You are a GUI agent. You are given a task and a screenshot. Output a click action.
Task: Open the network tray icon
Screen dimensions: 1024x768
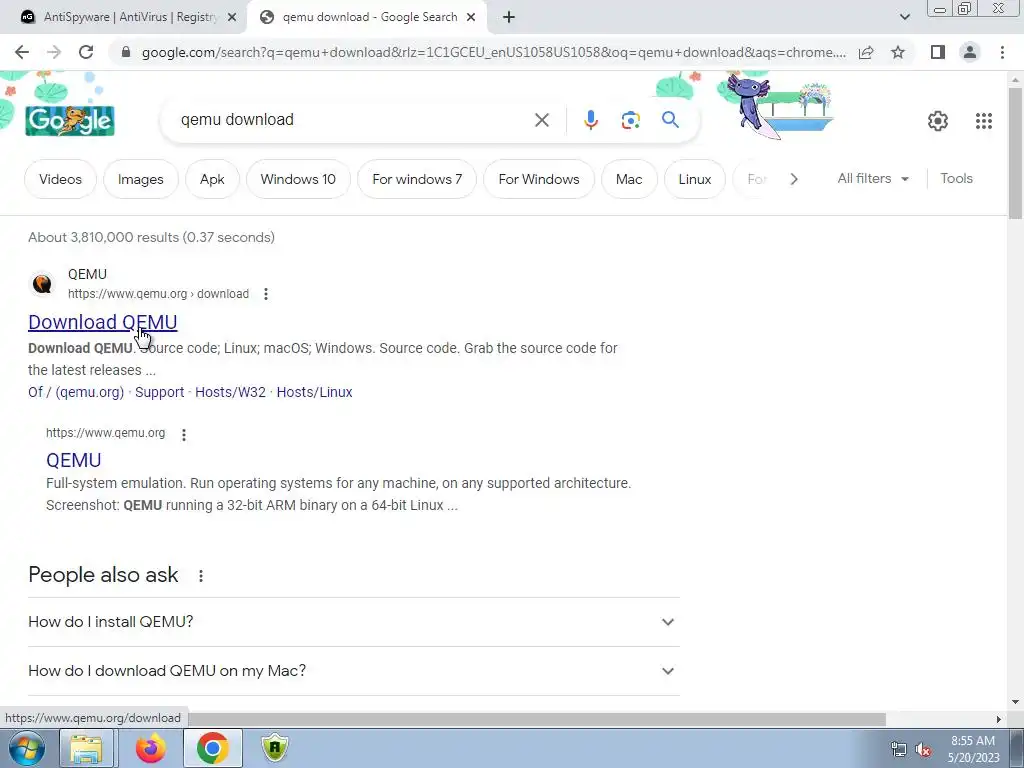click(899, 750)
